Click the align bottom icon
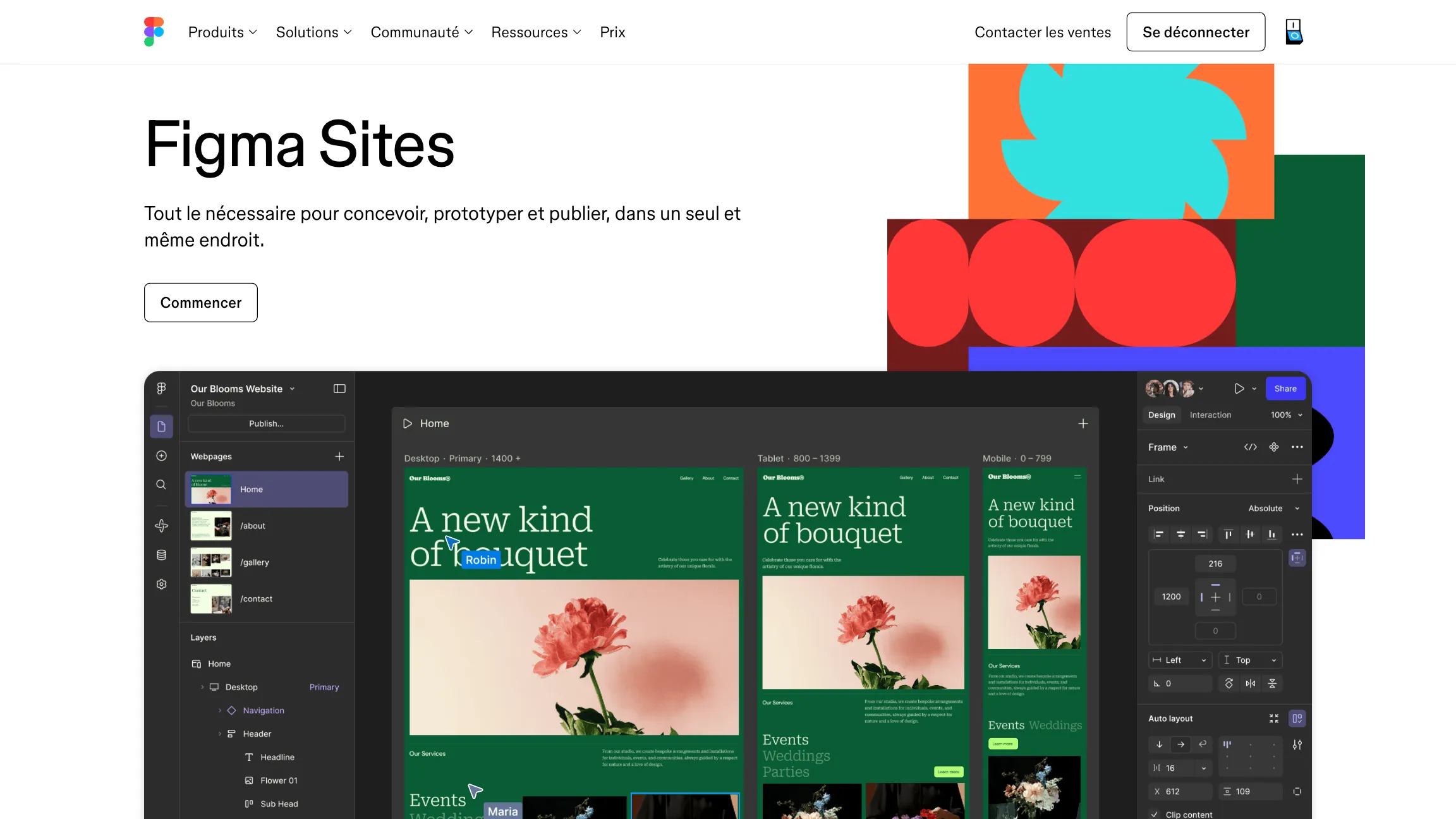Viewport: 1456px width, 819px height. [x=1271, y=534]
